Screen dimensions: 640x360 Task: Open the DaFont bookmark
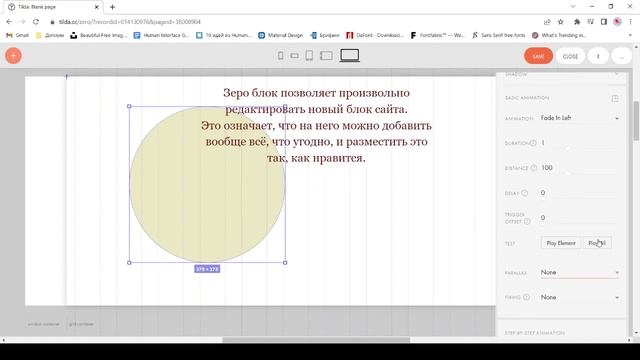click(x=375, y=35)
